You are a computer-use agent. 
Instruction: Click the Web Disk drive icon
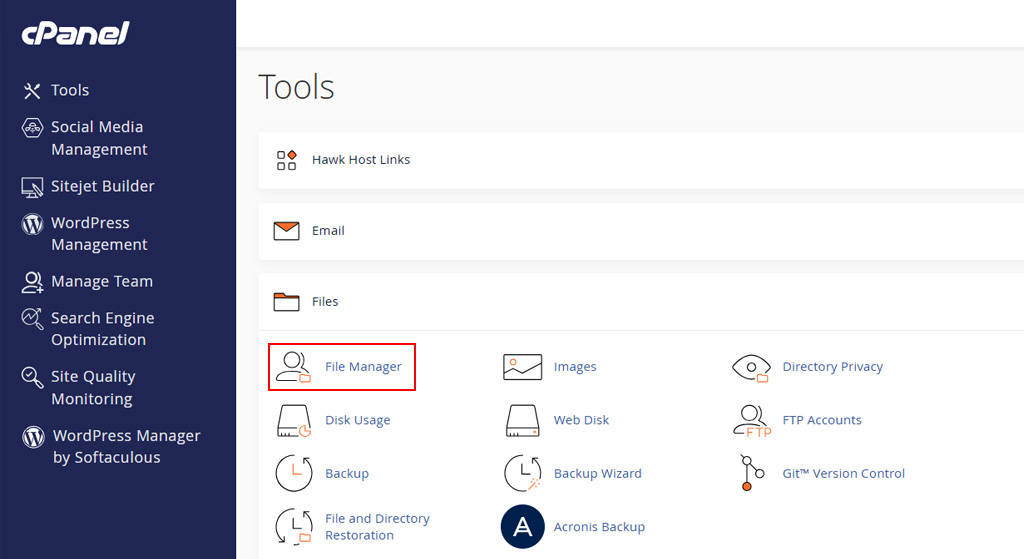point(522,421)
